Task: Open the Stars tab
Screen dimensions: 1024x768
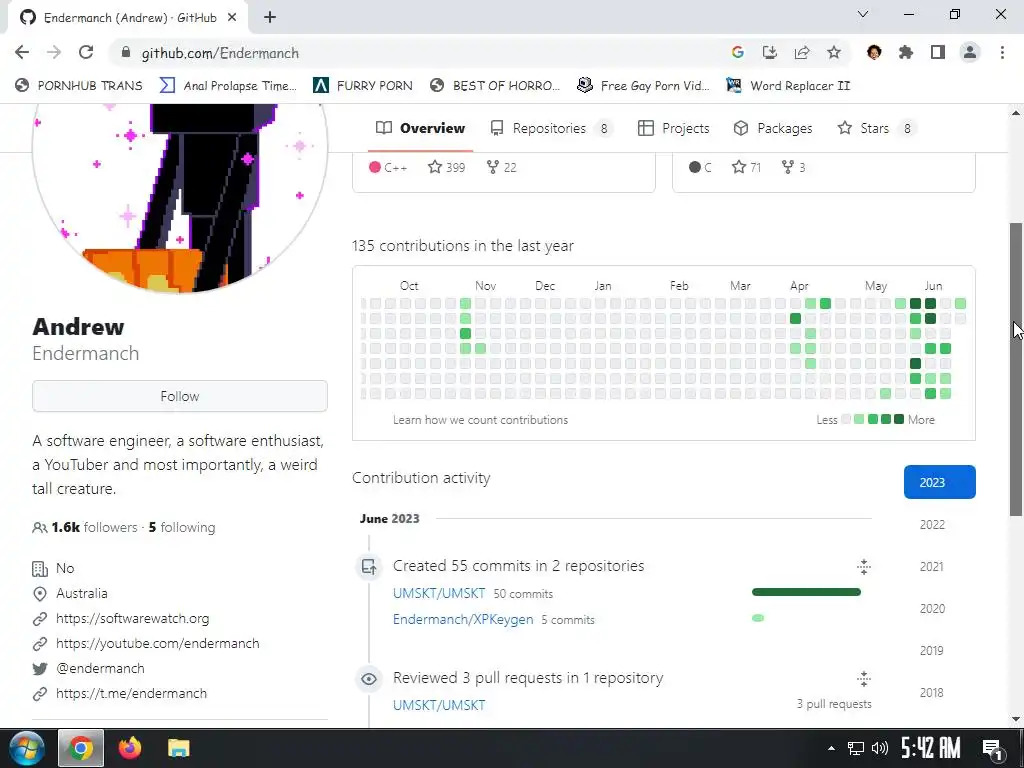Action: pos(876,128)
